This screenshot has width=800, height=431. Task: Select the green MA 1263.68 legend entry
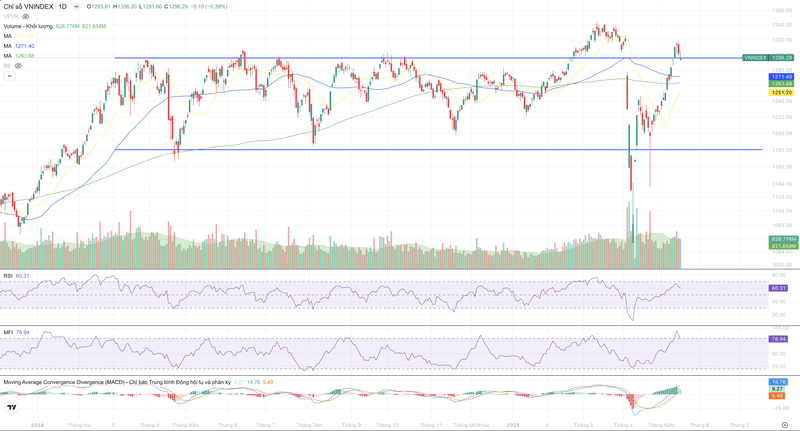click(19, 56)
